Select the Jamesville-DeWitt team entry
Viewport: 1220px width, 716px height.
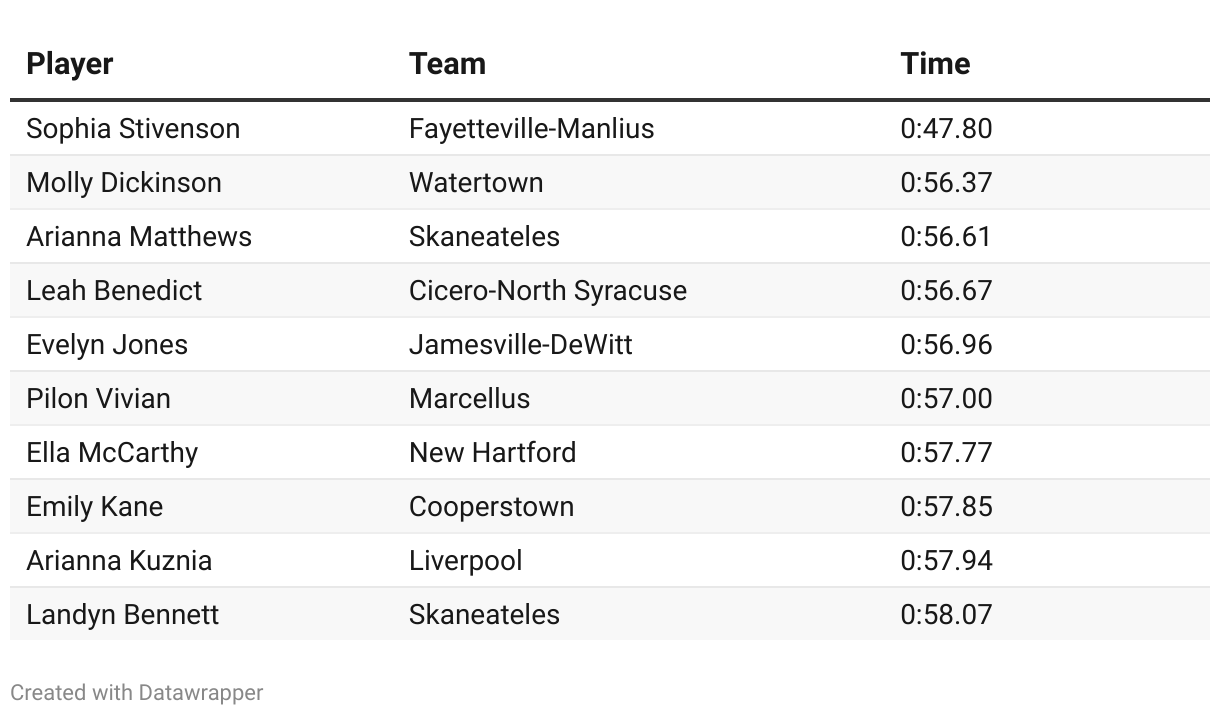(521, 345)
